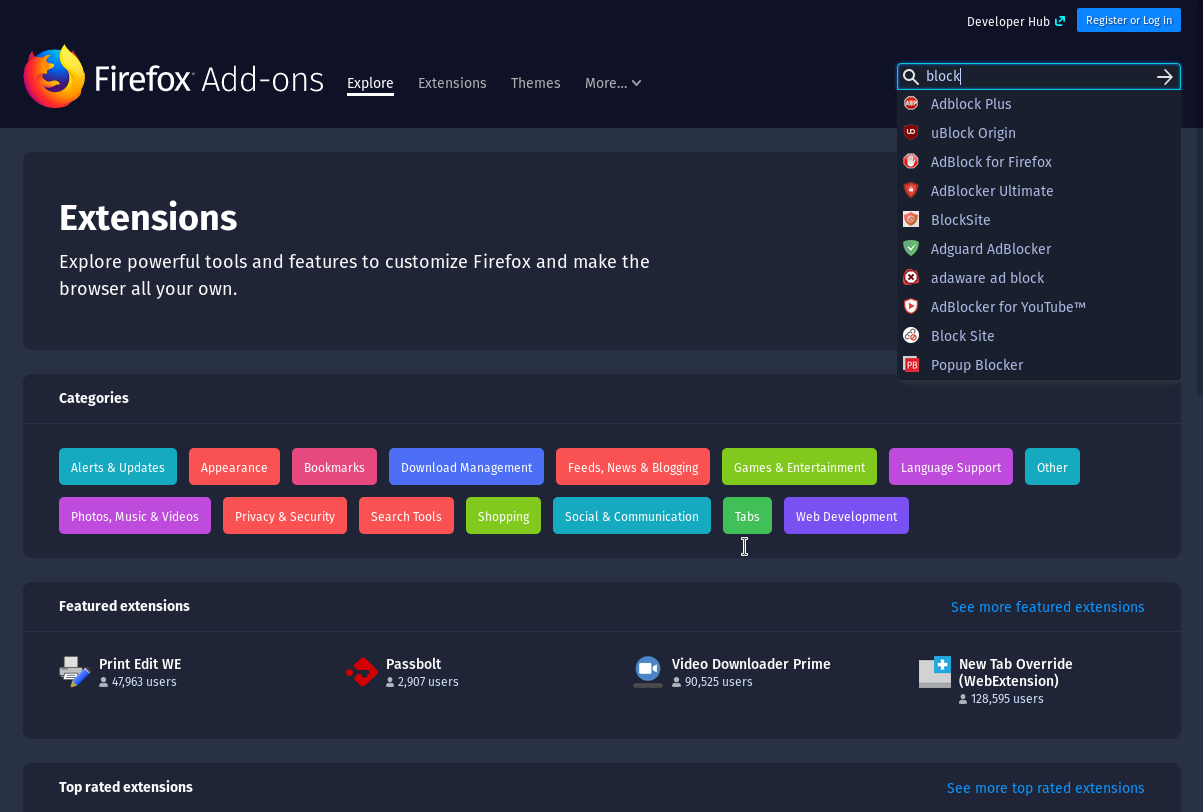
Task: Click the Firefox Add-ons logo
Action: pyautogui.click(x=172, y=76)
